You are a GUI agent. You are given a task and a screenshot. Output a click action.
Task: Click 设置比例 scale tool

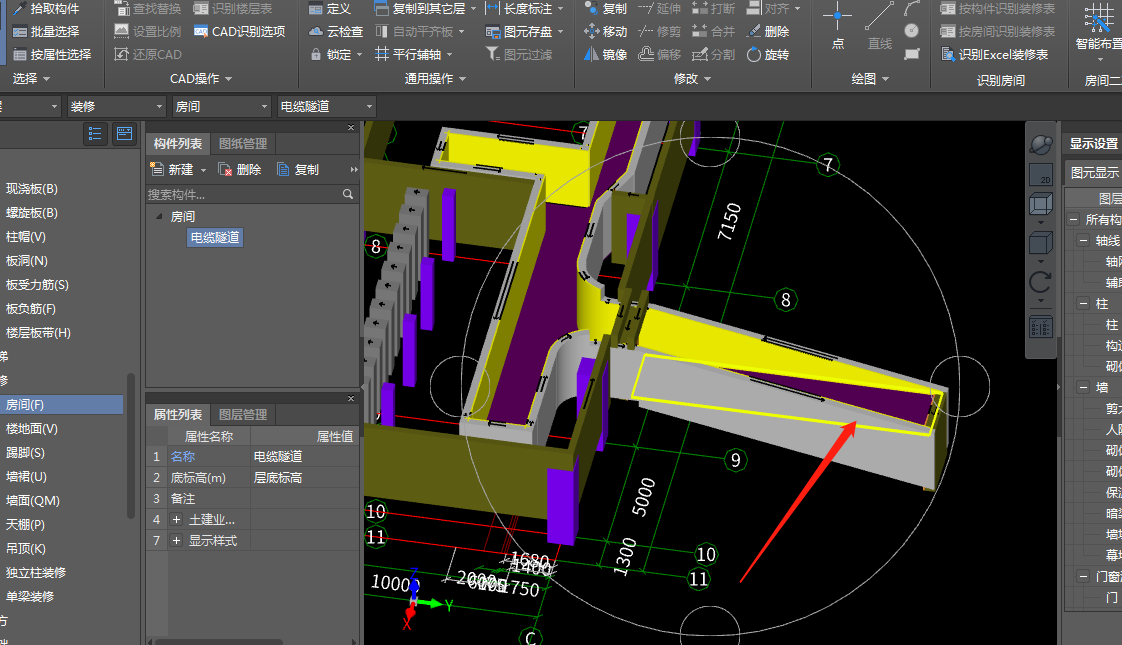click(x=148, y=31)
